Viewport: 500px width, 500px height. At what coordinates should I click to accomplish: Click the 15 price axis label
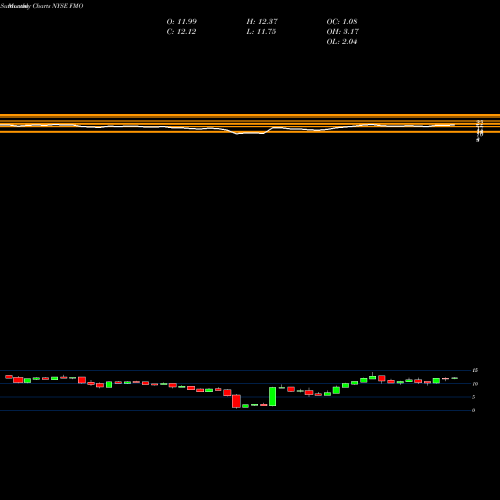pyautogui.click(x=475, y=370)
